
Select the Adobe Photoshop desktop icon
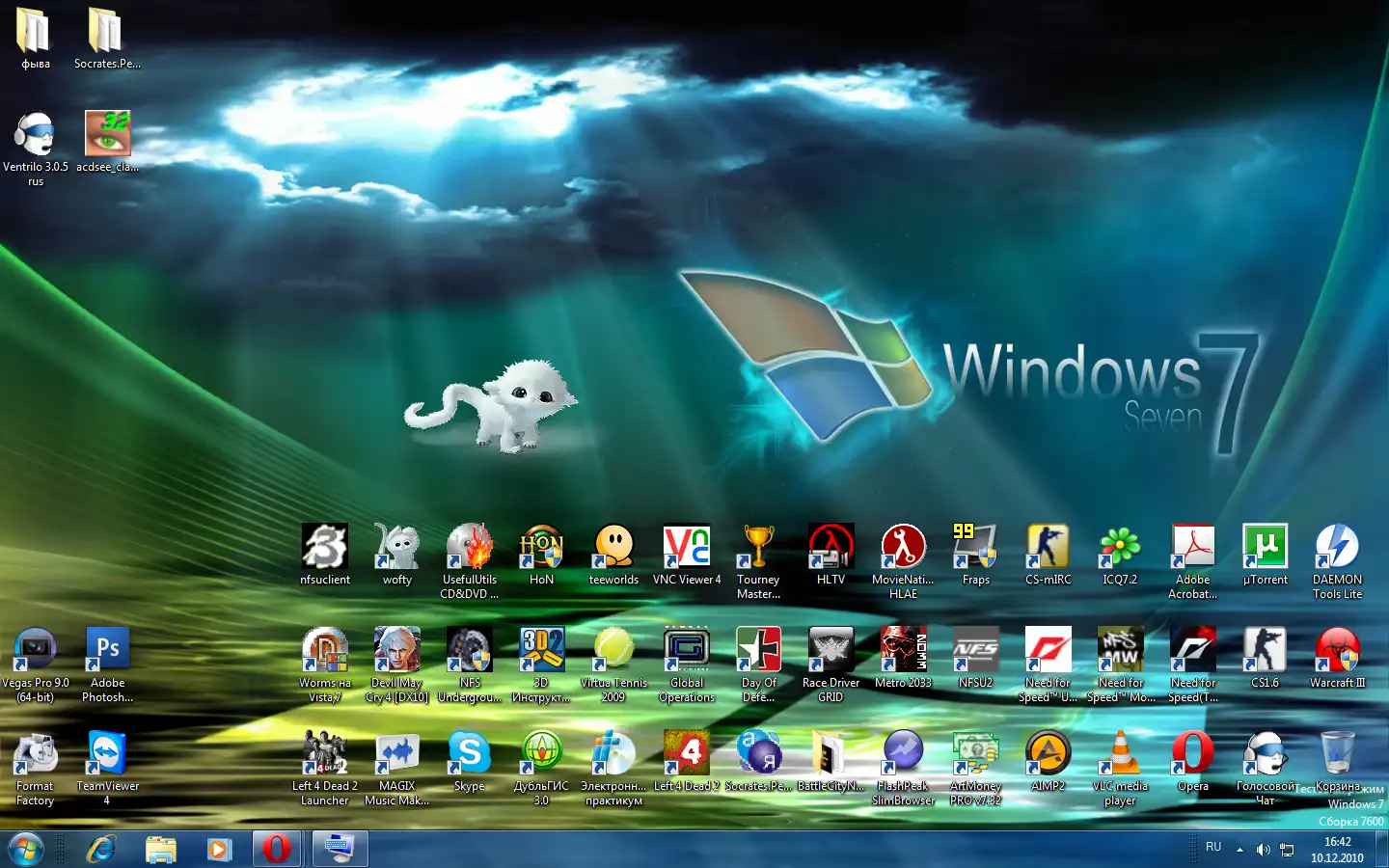(107, 650)
